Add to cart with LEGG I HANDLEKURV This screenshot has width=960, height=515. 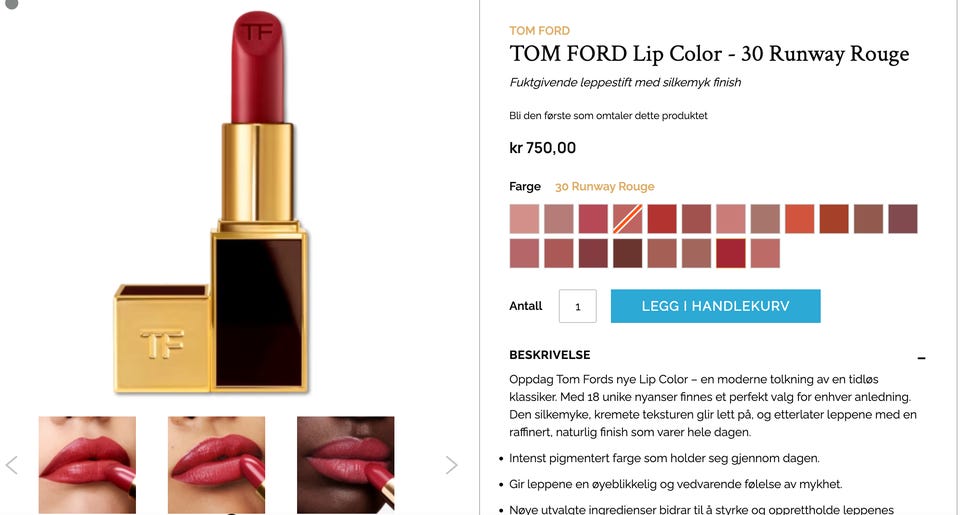click(715, 306)
